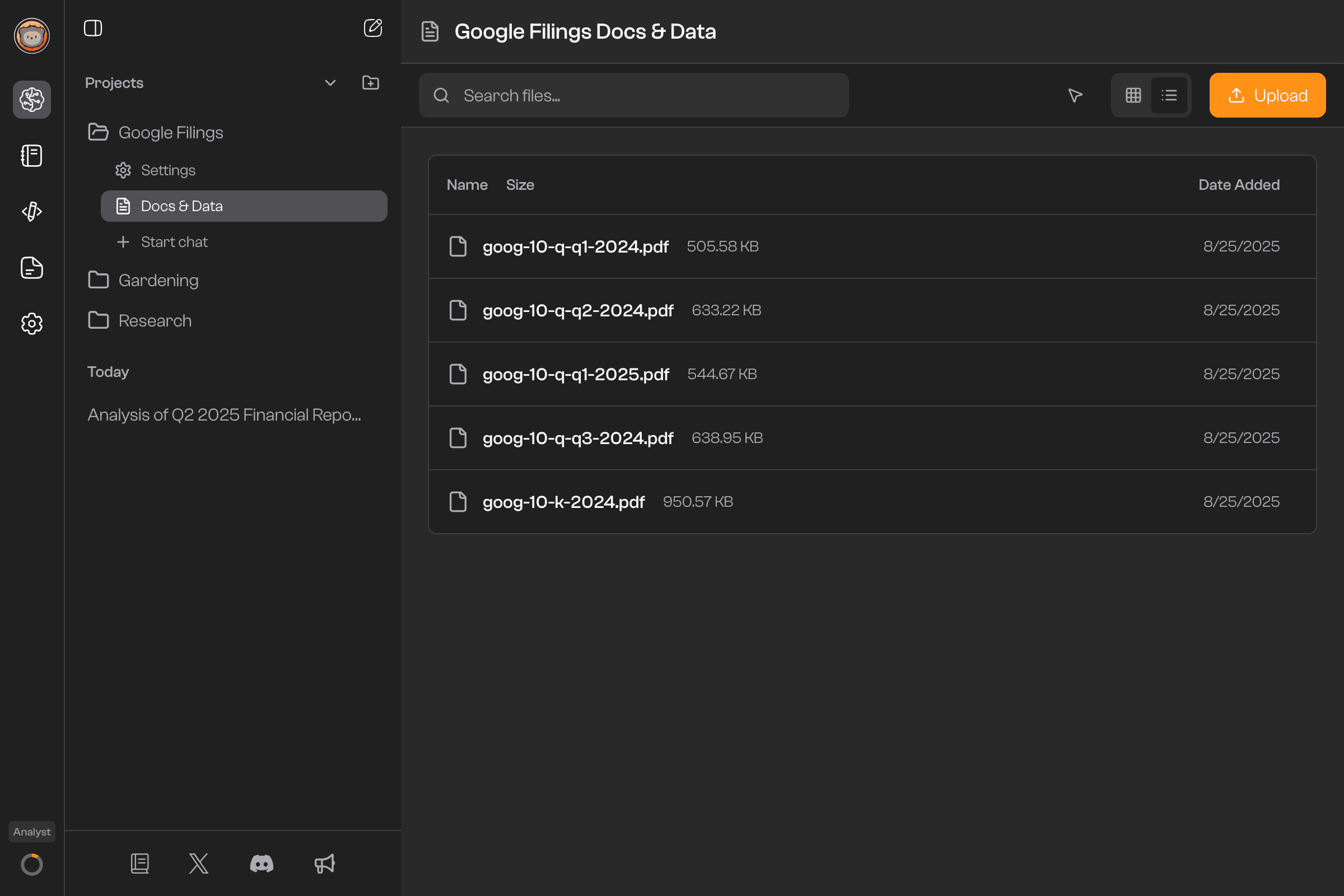Open goog-10-k-2024.pdf
The height and width of the screenshot is (896, 1344).
[563, 502]
